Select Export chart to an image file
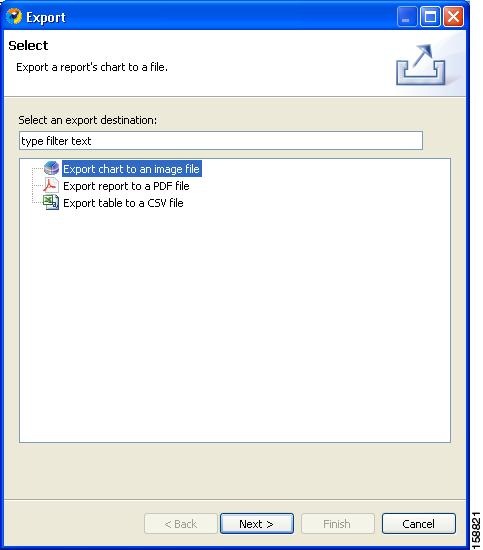Viewport: 483px width, 550px height. coord(132,169)
